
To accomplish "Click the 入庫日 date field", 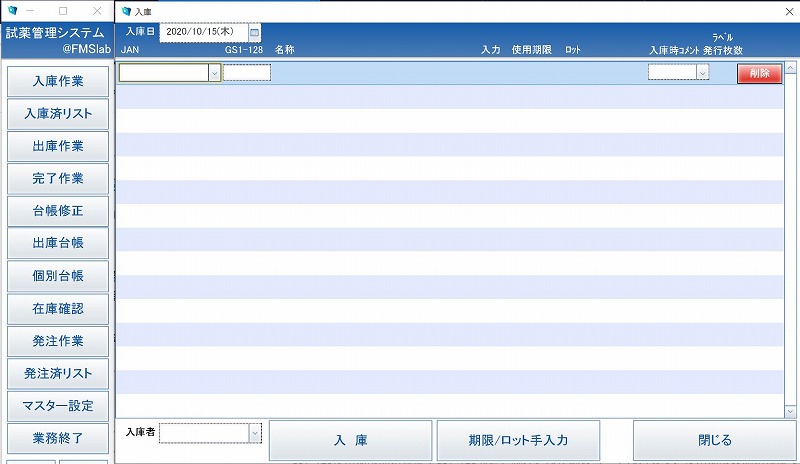I will click(x=204, y=32).
